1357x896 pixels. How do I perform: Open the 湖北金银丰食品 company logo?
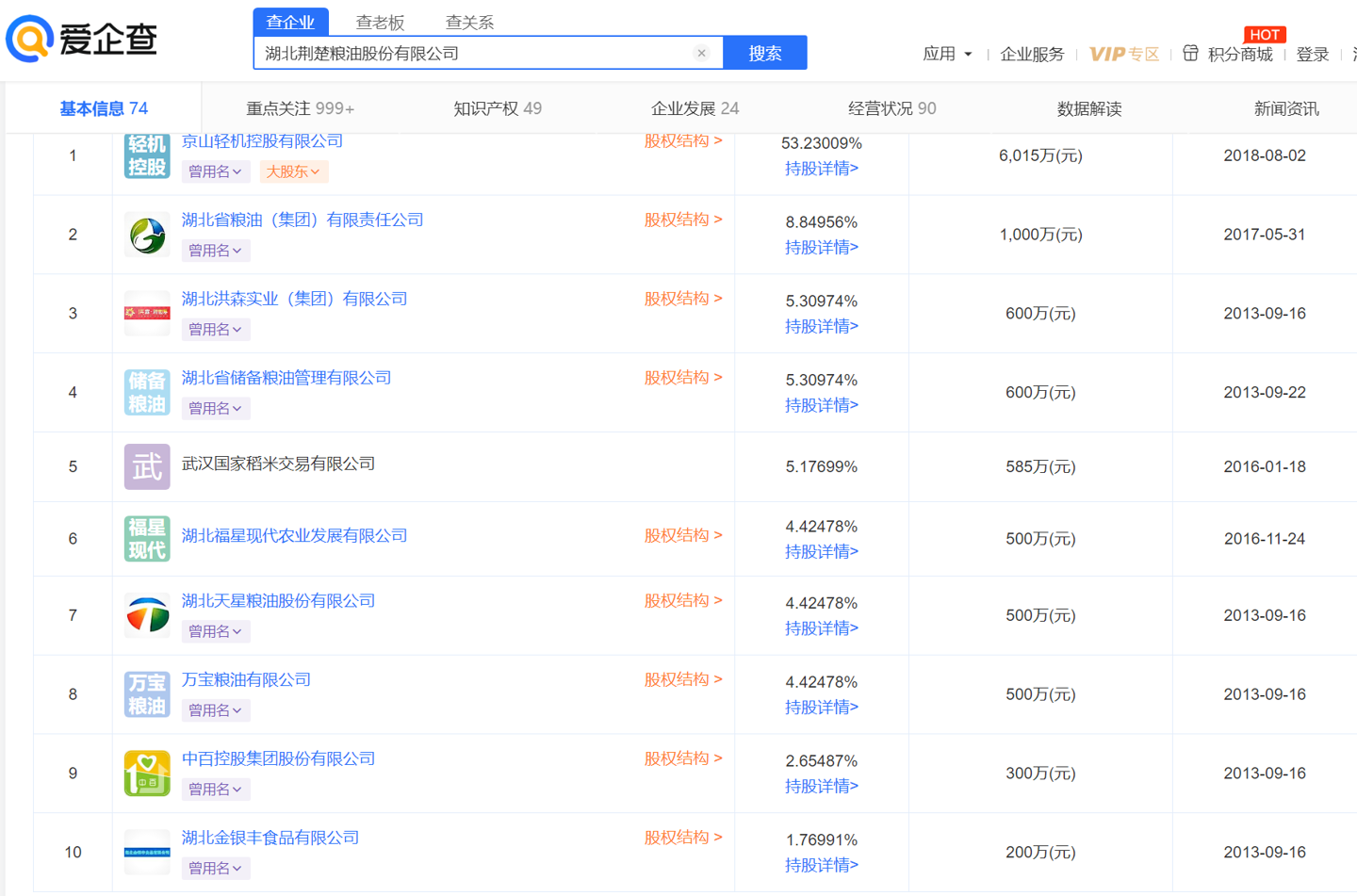[x=147, y=853]
